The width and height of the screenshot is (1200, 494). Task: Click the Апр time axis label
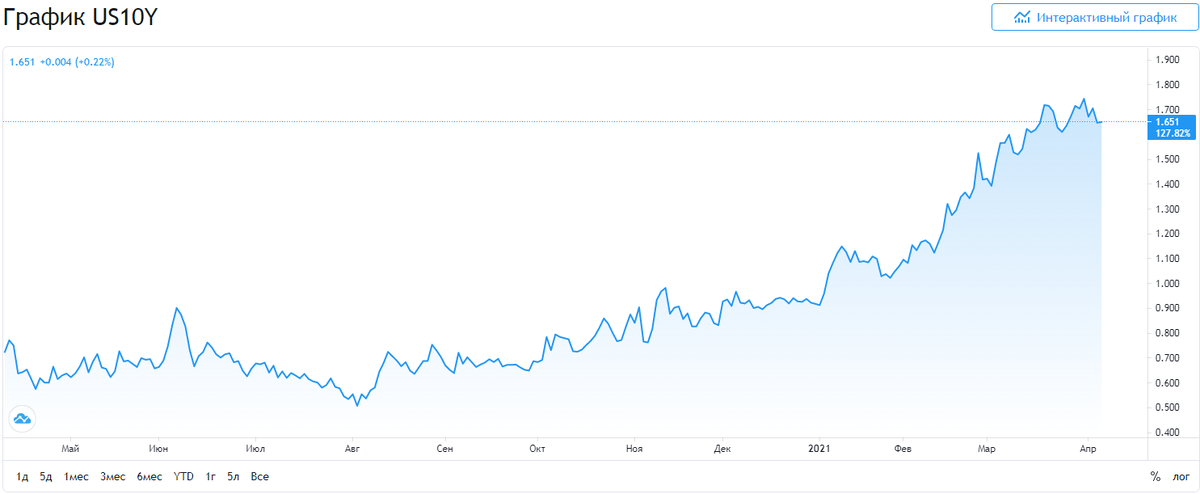(x=1088, y=449)
